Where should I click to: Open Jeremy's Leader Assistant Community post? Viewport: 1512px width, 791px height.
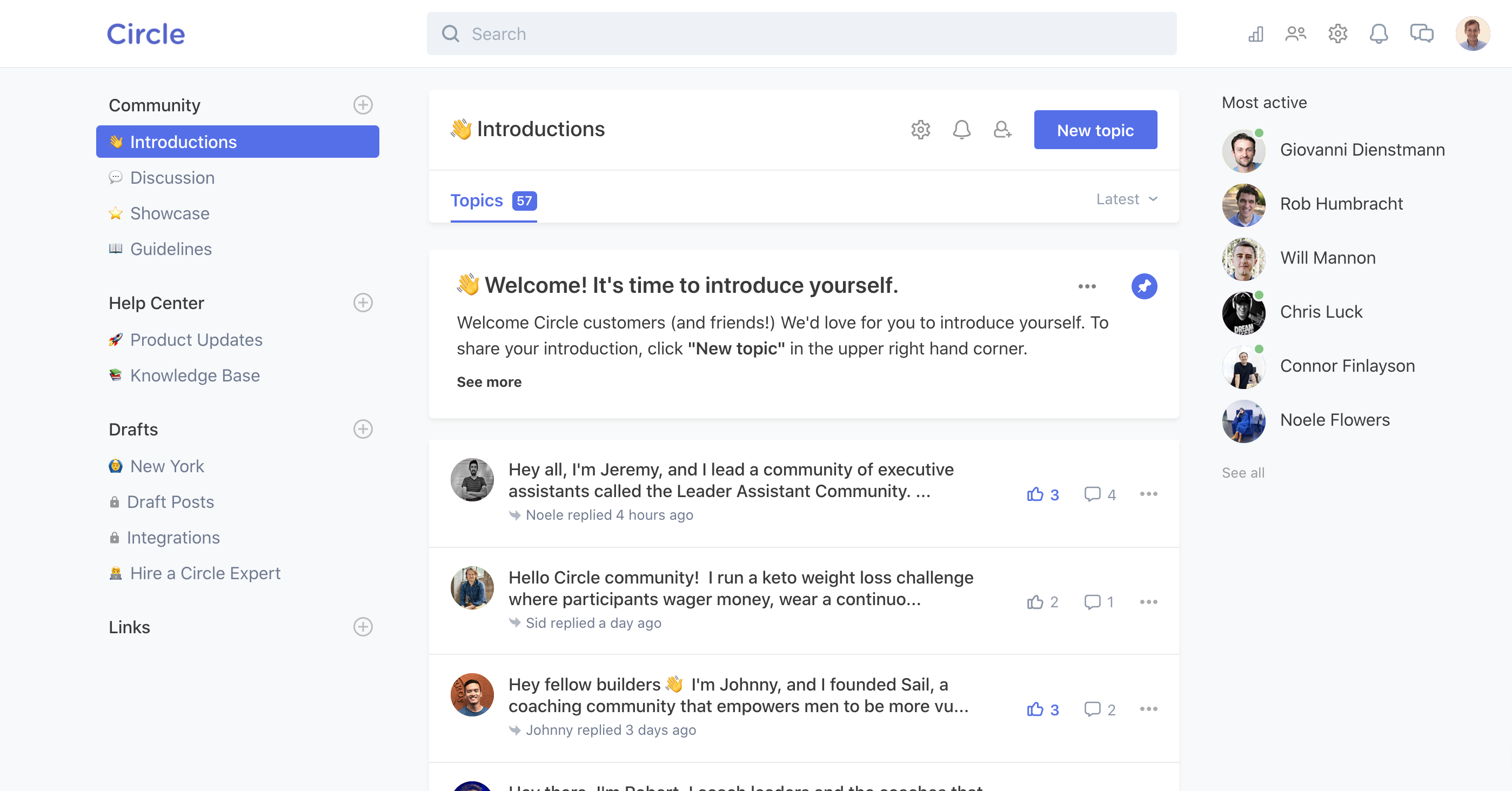coord(731,480)
